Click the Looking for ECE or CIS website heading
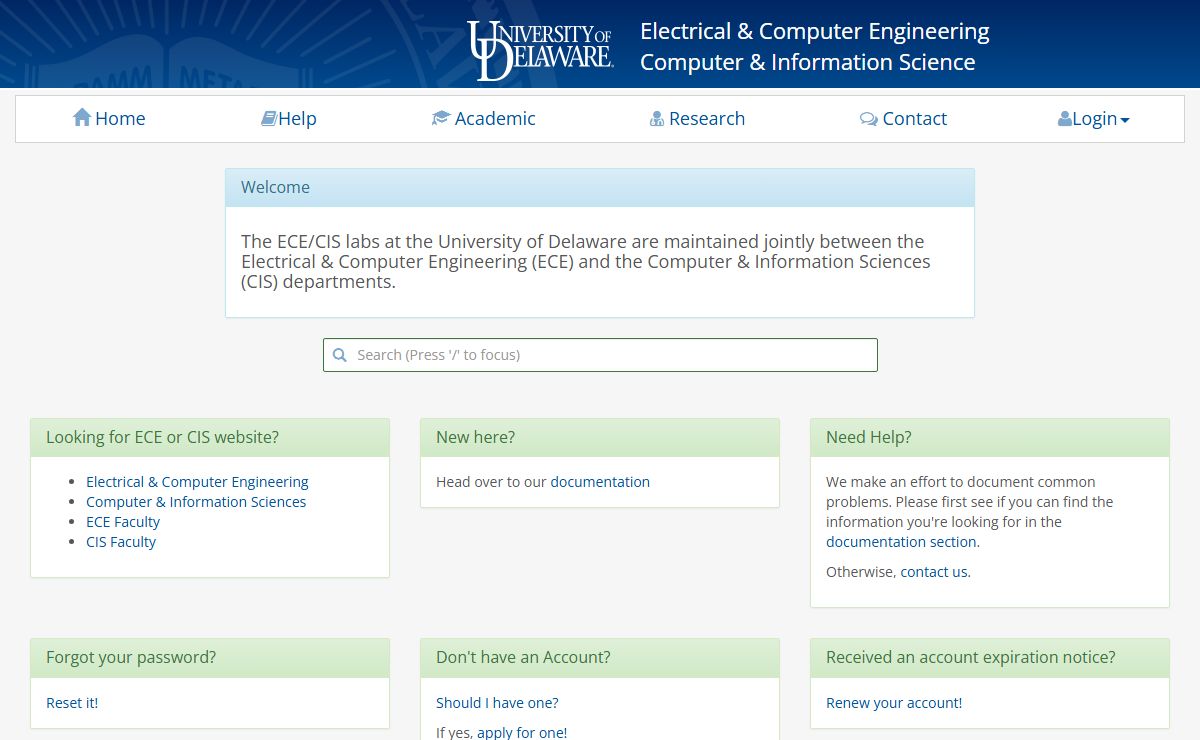Viewport: 1200px width, 740px height. [210, 438]
